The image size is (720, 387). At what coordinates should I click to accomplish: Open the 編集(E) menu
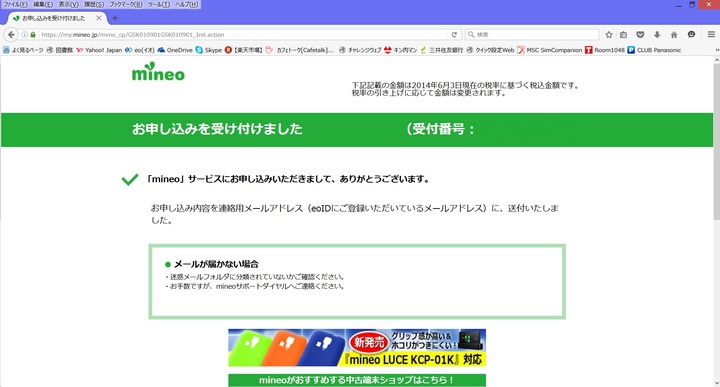43,4
